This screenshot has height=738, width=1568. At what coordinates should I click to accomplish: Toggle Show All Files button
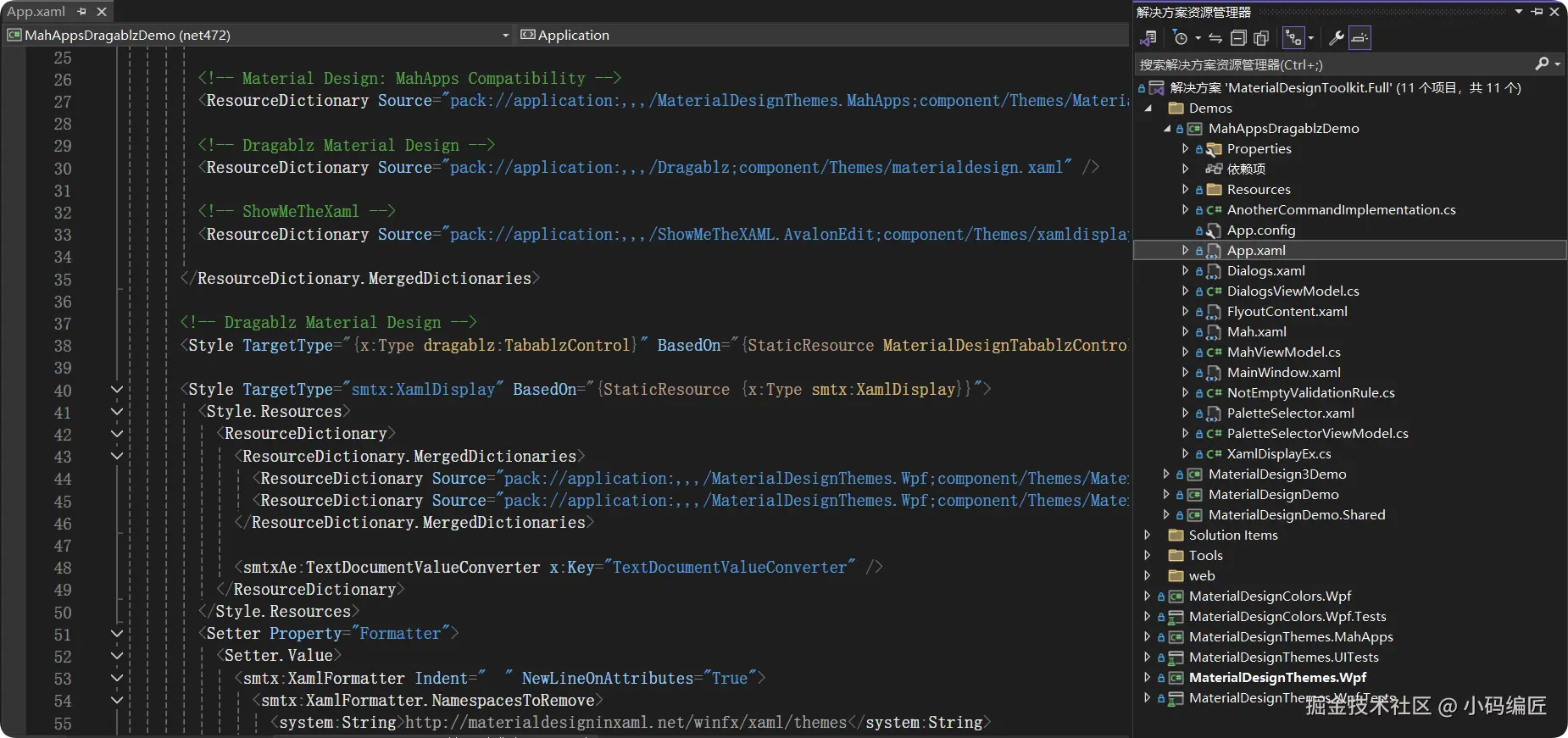pyautogui.click(x=1261, y=38)
